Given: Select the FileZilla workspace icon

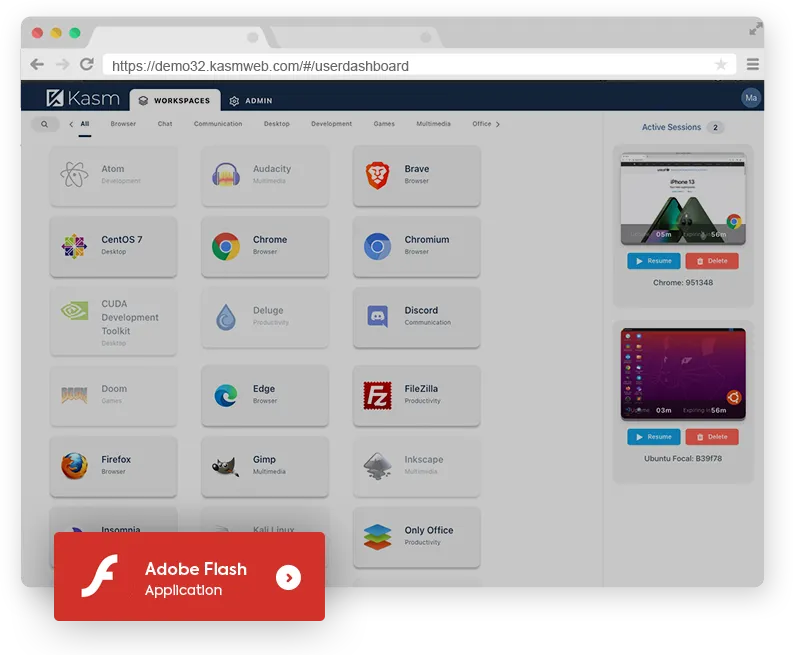Looking at the screenshot, I should tap(377, 395).
